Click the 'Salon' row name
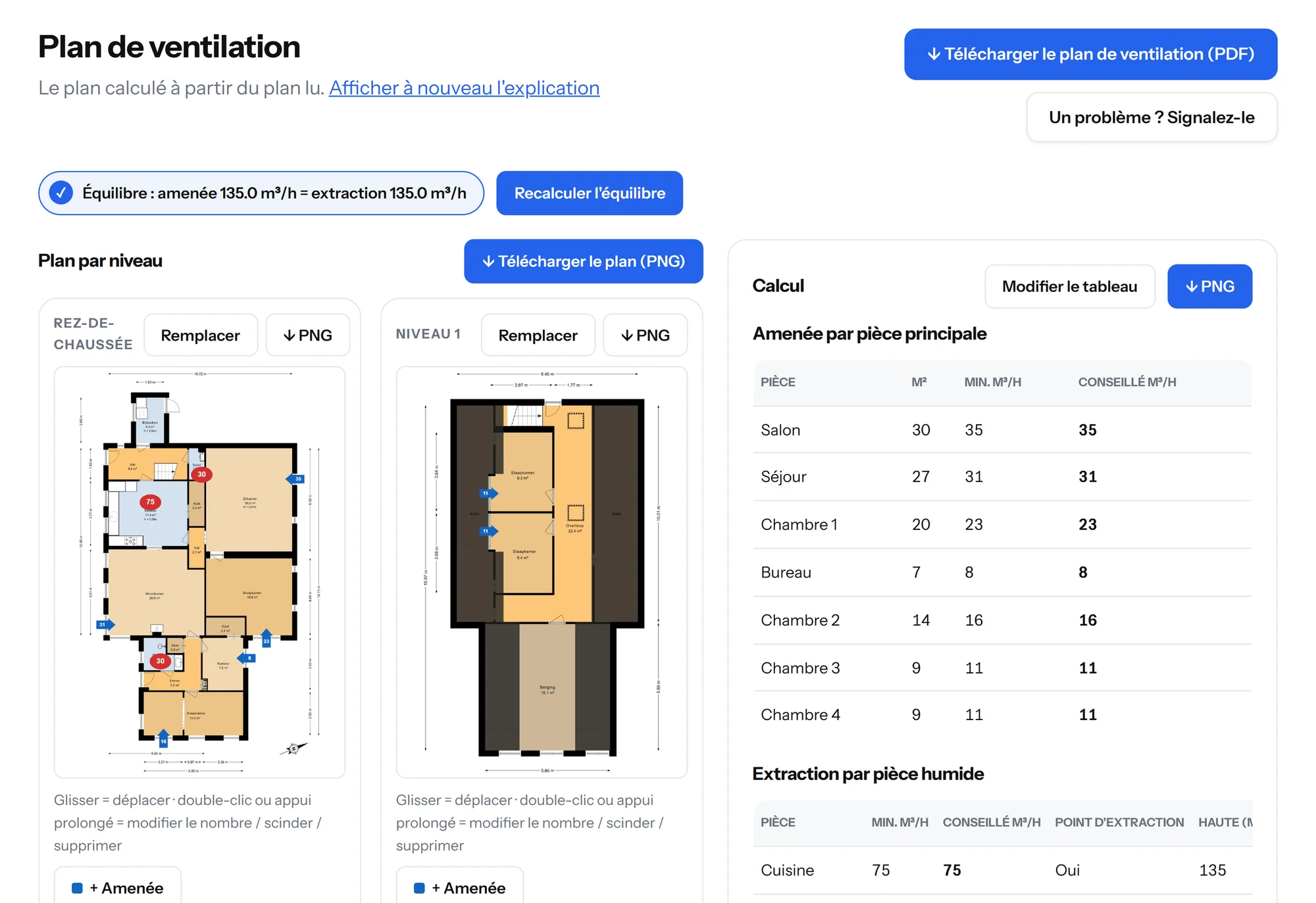The width and height of the screenshot is (1316, 903). [780, 430]
